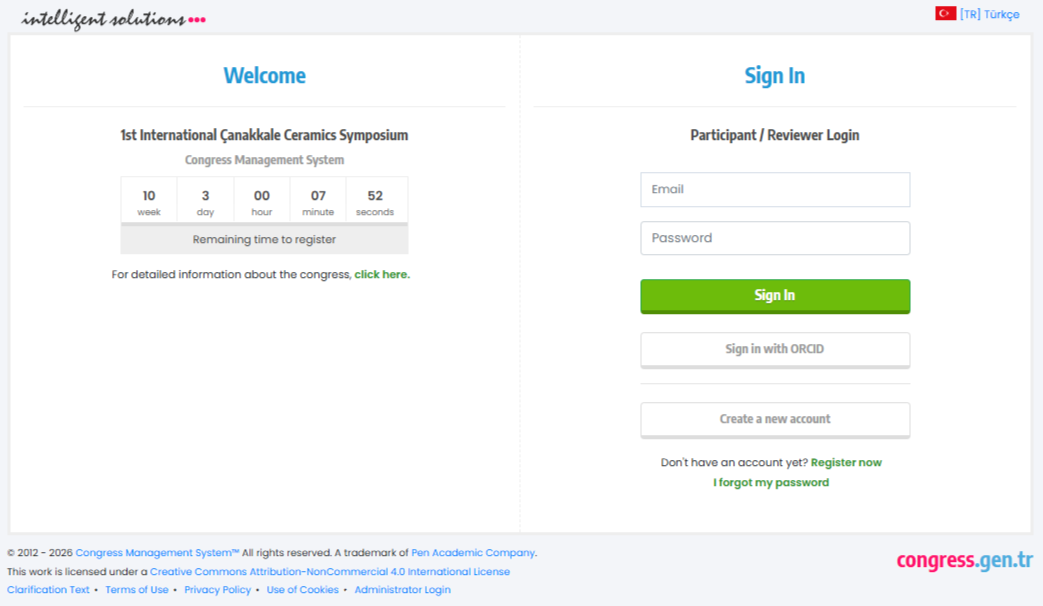Viewport: 1043px width, 606px height.
Task: Click the congress.gen.tr logo
Action: [964, 560]
